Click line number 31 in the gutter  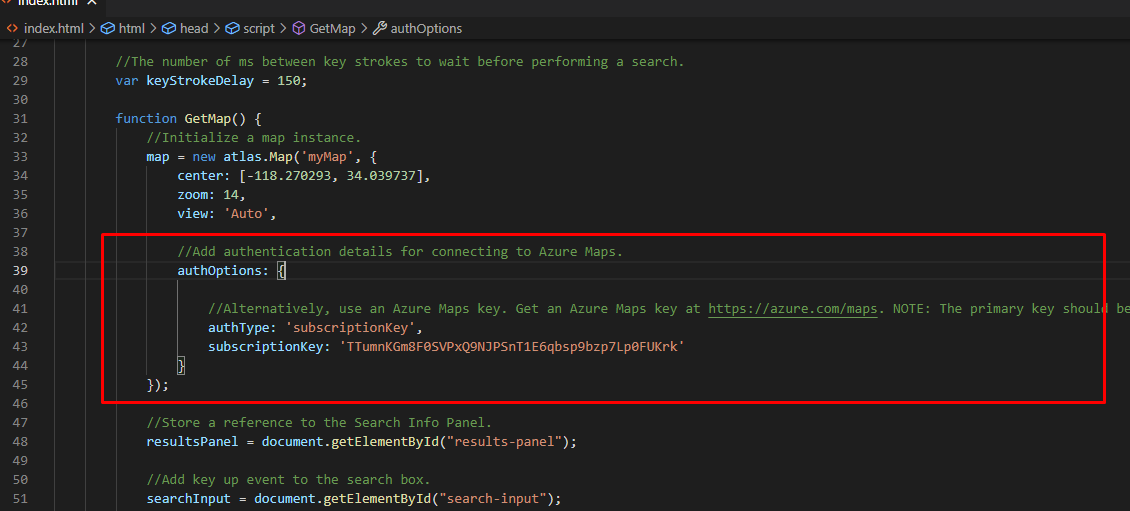point(20,118)
